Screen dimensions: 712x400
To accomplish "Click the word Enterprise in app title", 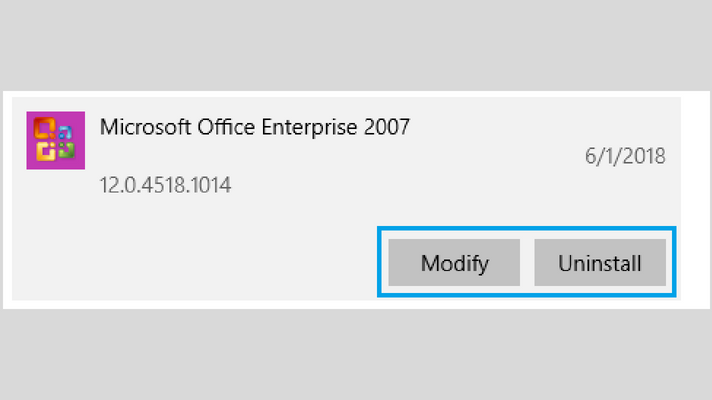I will (x=310, y=127).
